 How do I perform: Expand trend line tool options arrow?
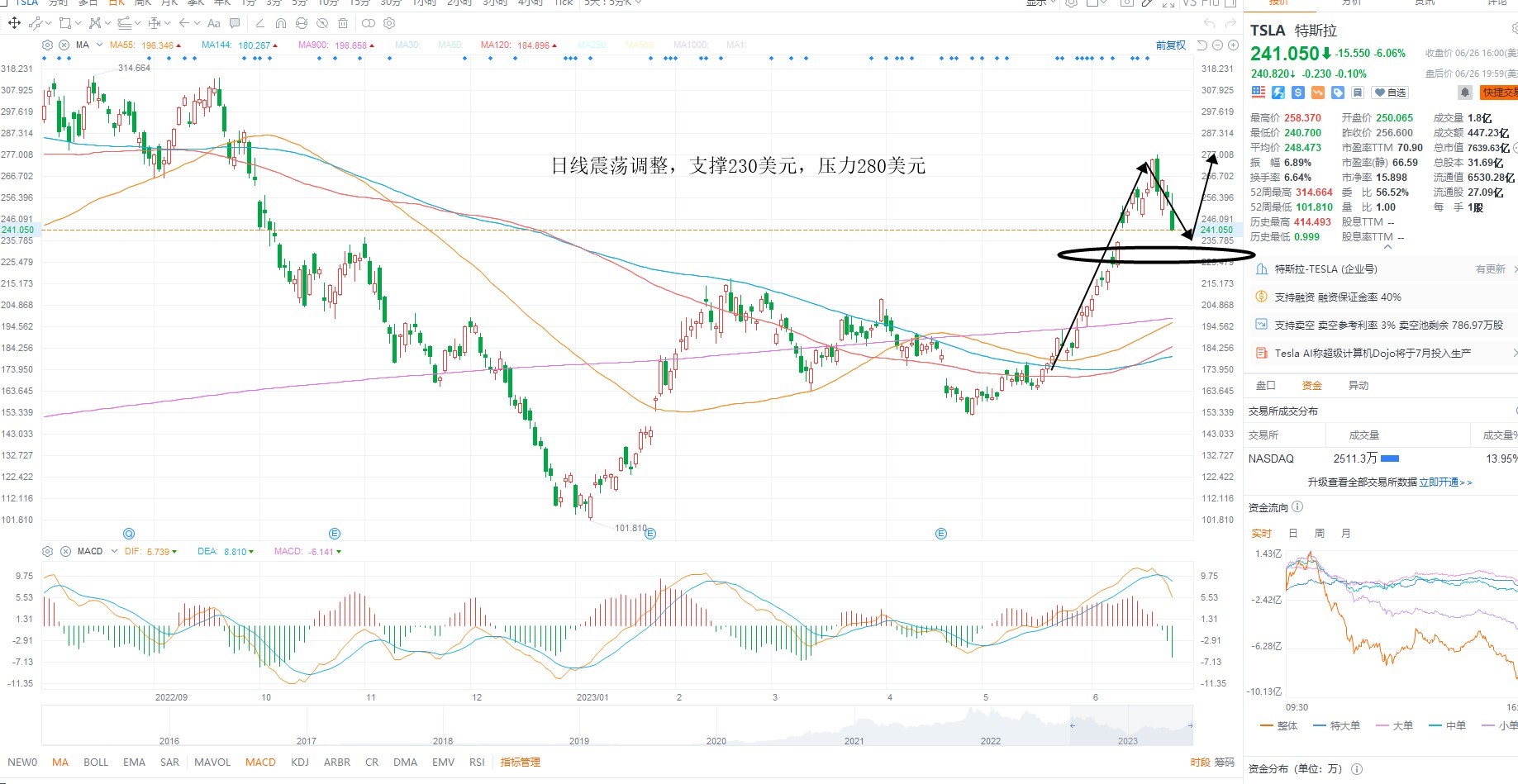tap(48, 23)
